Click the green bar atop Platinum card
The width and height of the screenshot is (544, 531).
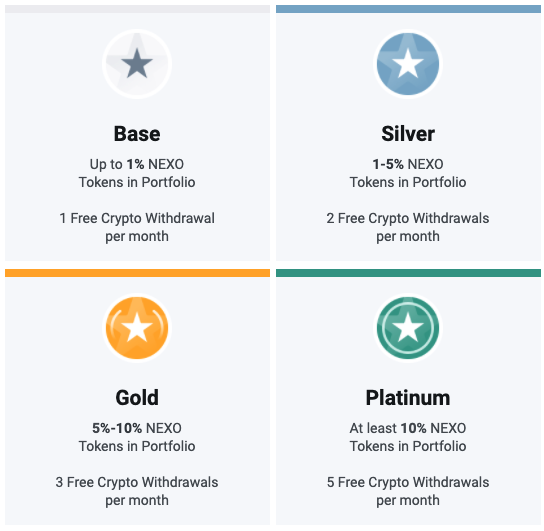pos(408,273)
